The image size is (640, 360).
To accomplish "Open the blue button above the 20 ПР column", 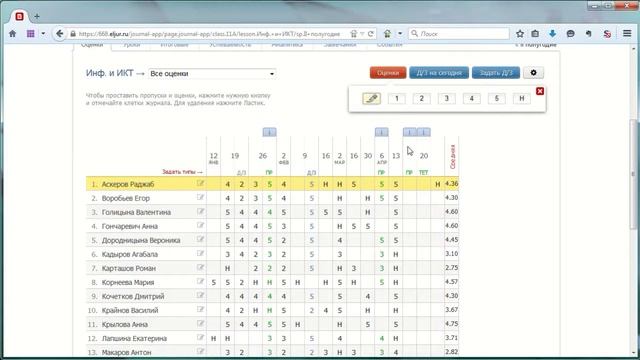I will [409, 132].
